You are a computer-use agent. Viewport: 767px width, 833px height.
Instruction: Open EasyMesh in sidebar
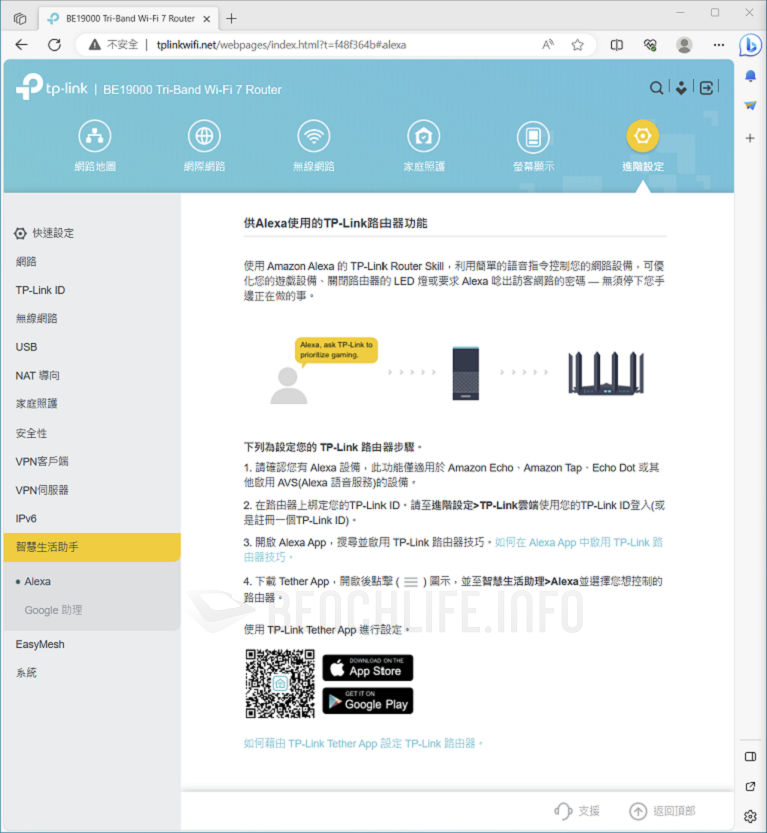click(x=40, y=644)
